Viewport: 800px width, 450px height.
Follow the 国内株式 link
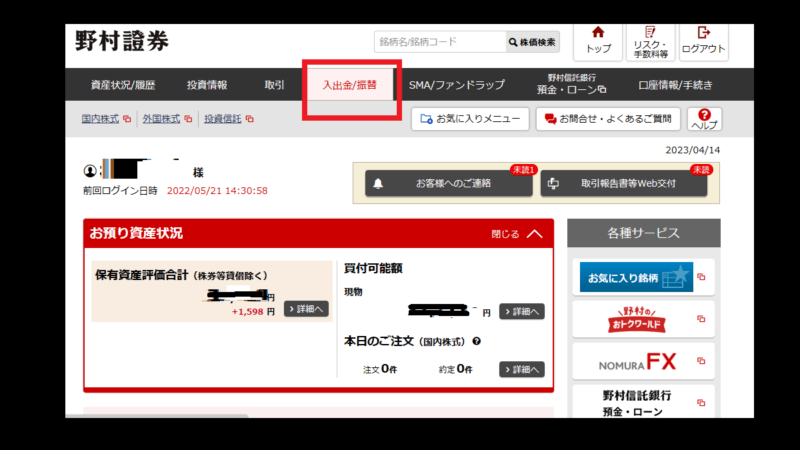click(x=100, y=119)
